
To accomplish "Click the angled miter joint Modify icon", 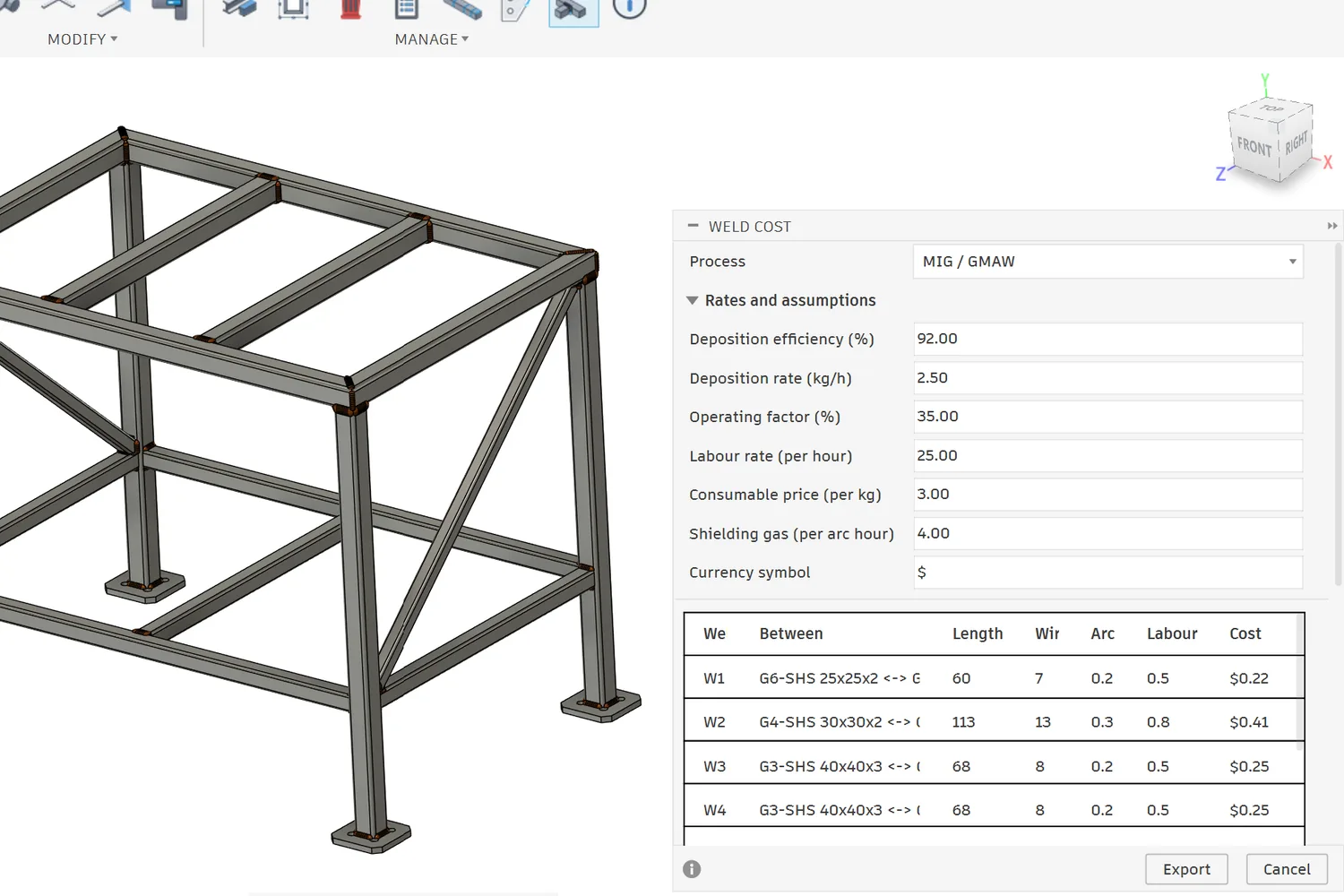I will click(x=58, y=5).
